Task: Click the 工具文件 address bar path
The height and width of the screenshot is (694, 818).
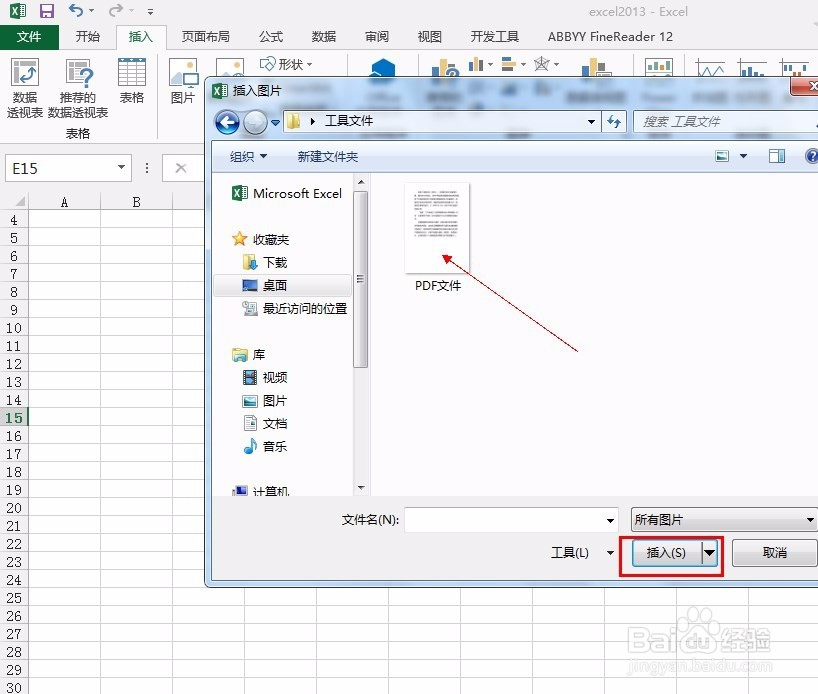Action: (348, 121)
